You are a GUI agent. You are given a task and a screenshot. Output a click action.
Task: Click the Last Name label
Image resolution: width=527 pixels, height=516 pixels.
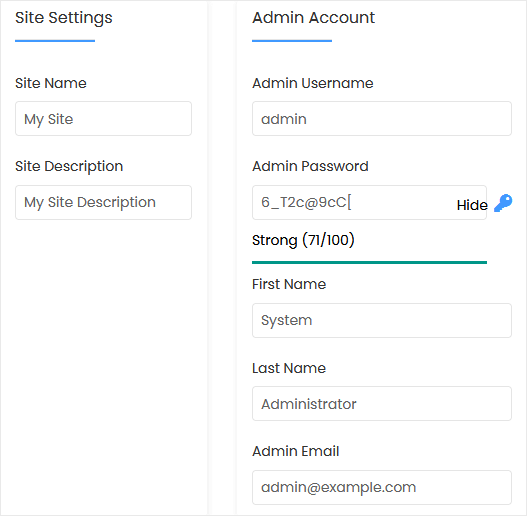(289, 368)
